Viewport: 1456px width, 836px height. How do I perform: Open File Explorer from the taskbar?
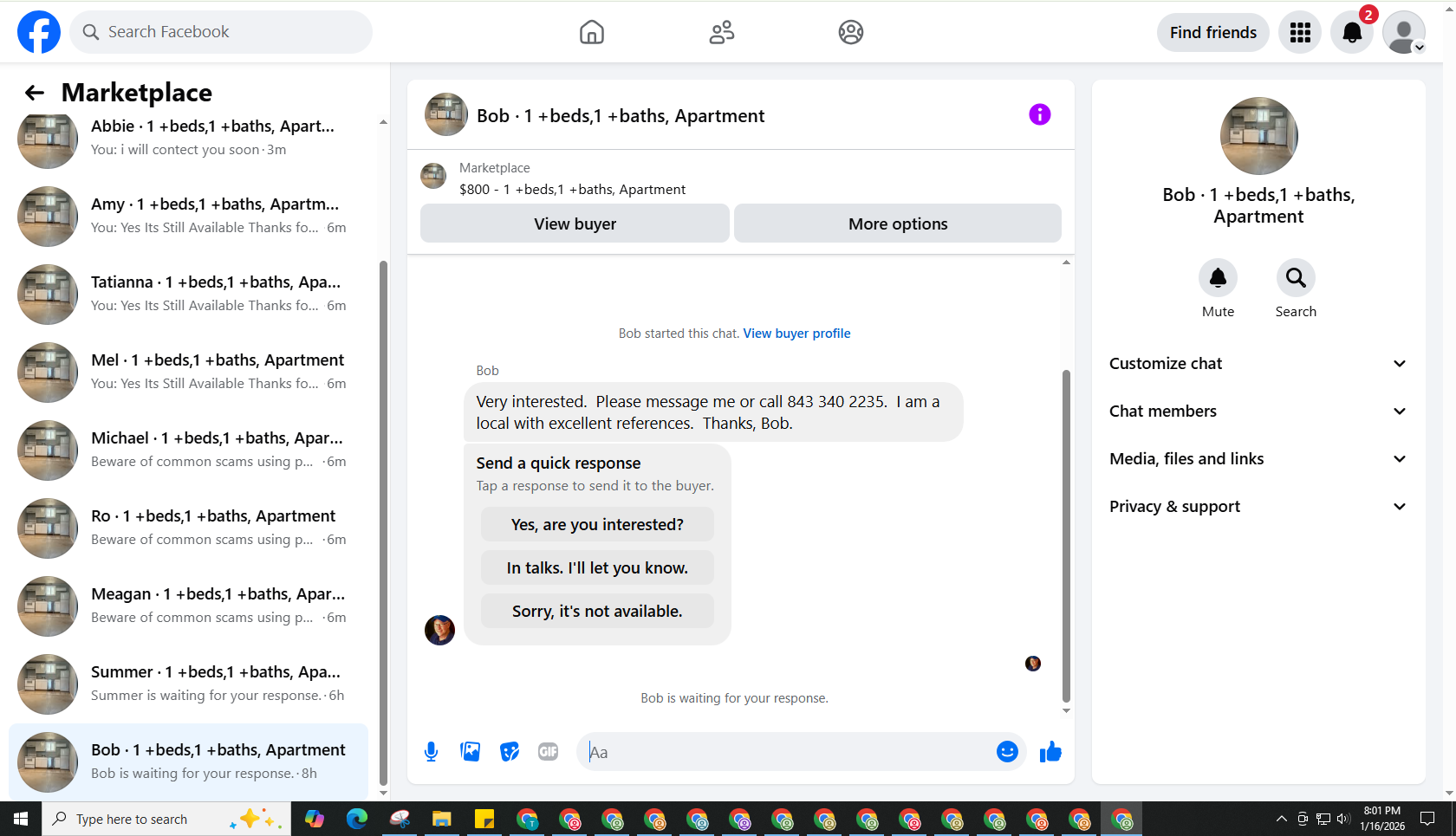coord(442,819)
